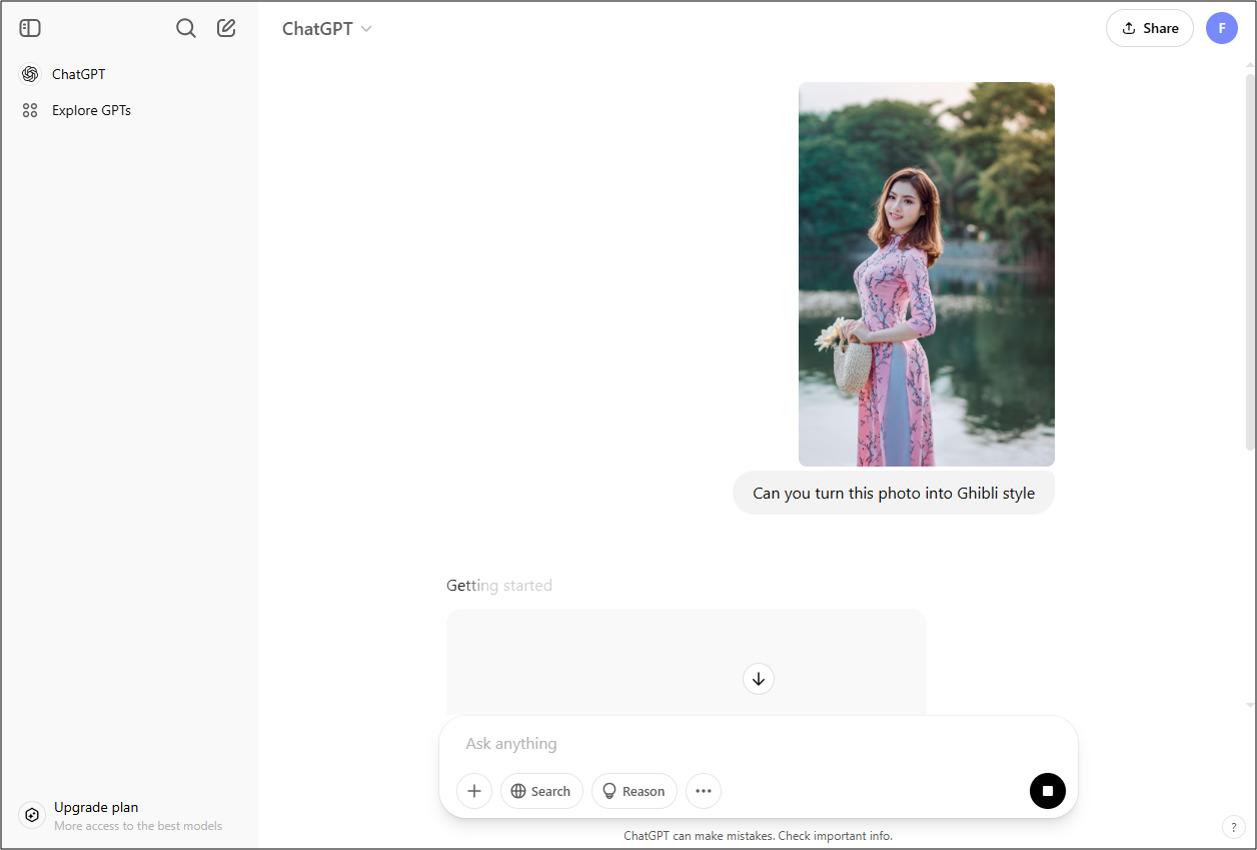Select ChatGPT in the sidebar

(x=78, y=73)
